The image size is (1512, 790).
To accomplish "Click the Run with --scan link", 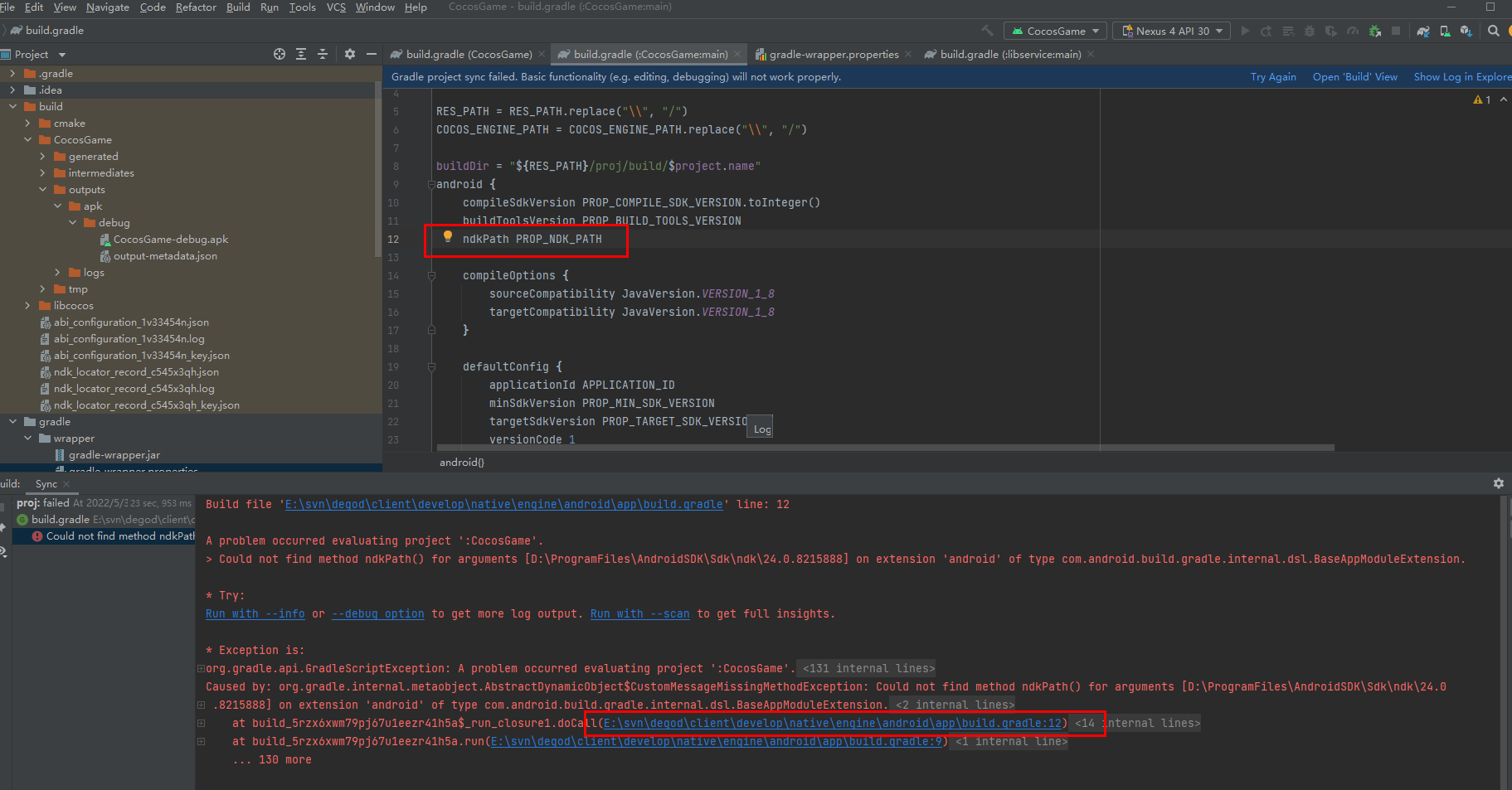I will click(639, 614).
